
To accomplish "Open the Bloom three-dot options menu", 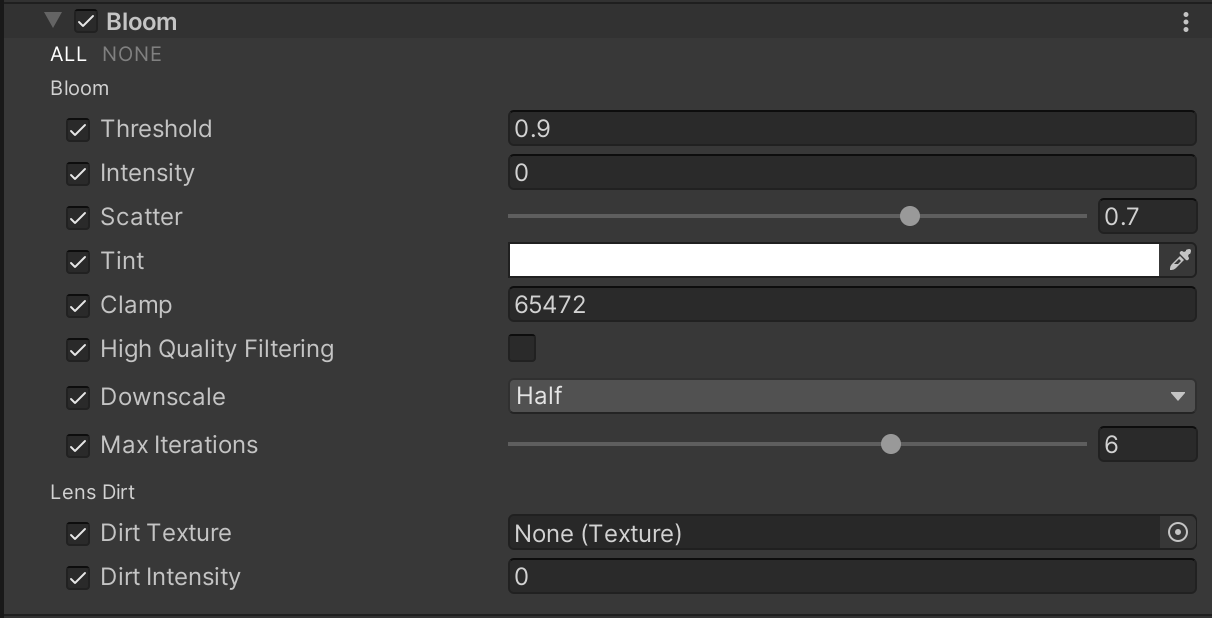I will click(x=1185, y=21).
